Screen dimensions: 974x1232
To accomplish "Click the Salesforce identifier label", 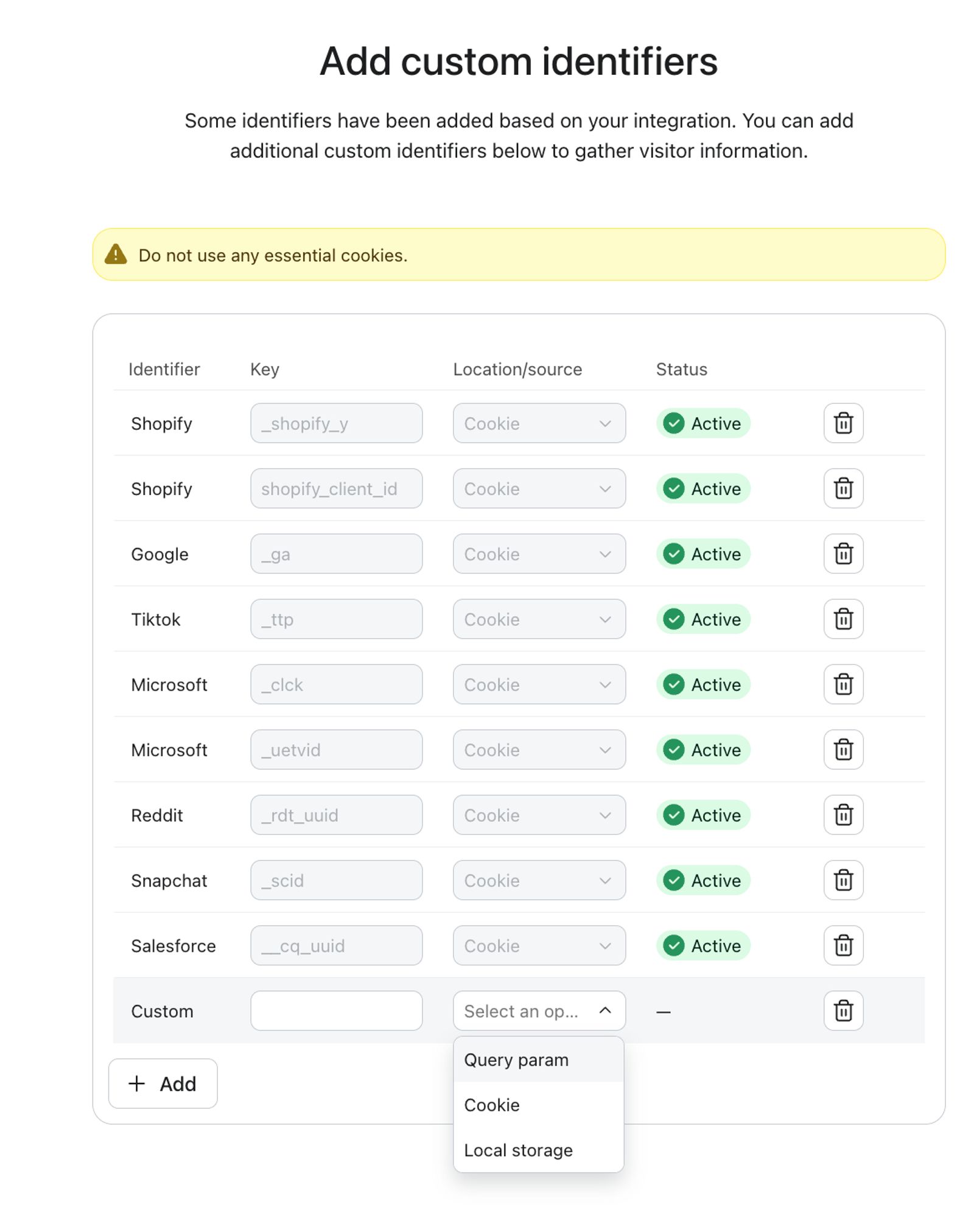I will click(x=173, y=946).
